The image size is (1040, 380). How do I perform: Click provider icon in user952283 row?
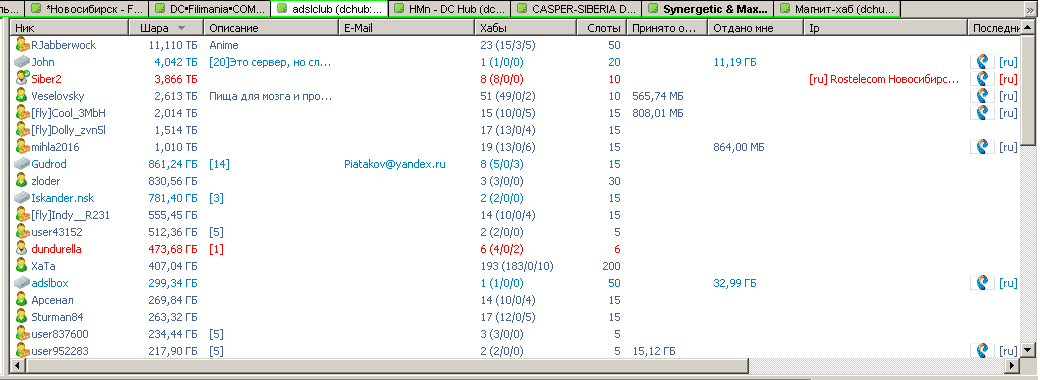982,351
